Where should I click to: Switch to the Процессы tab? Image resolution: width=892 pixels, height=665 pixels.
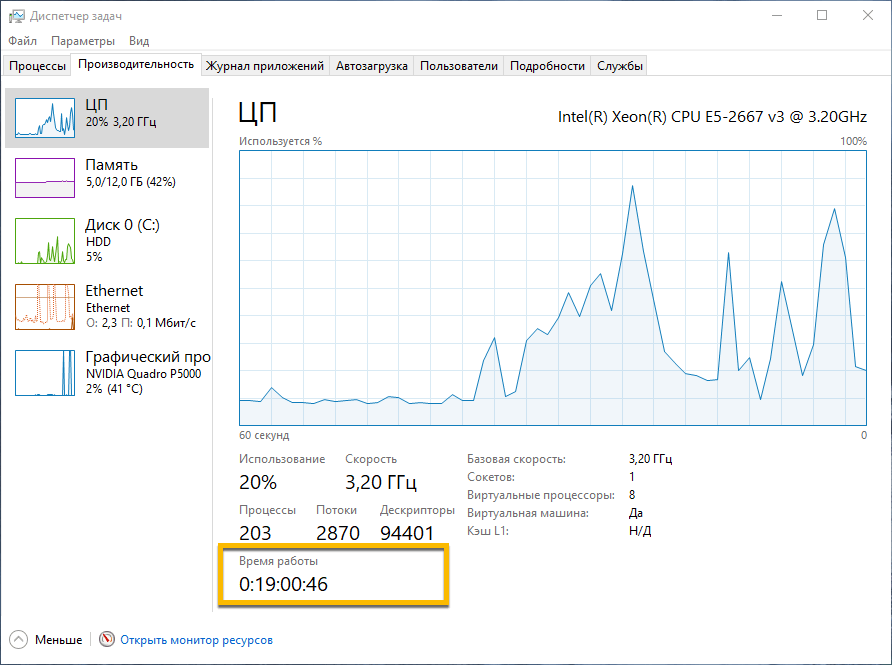(x=37, y=66)
